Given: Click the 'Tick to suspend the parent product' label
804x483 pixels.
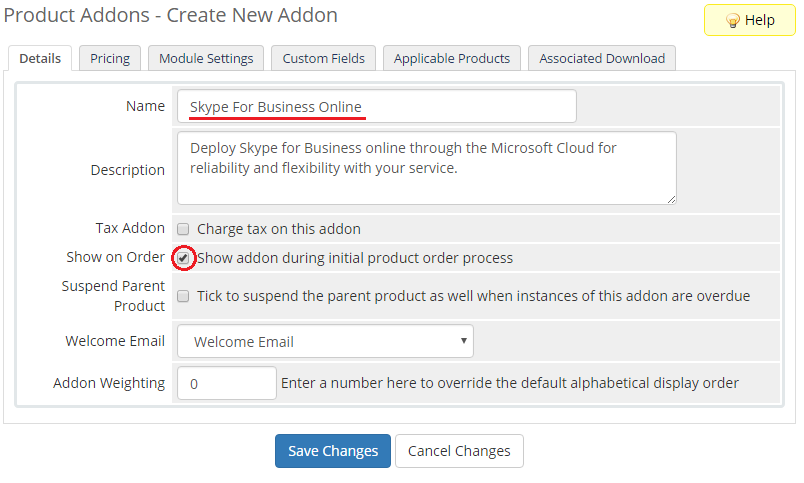Looking at the screenshot, I should 473,296.
